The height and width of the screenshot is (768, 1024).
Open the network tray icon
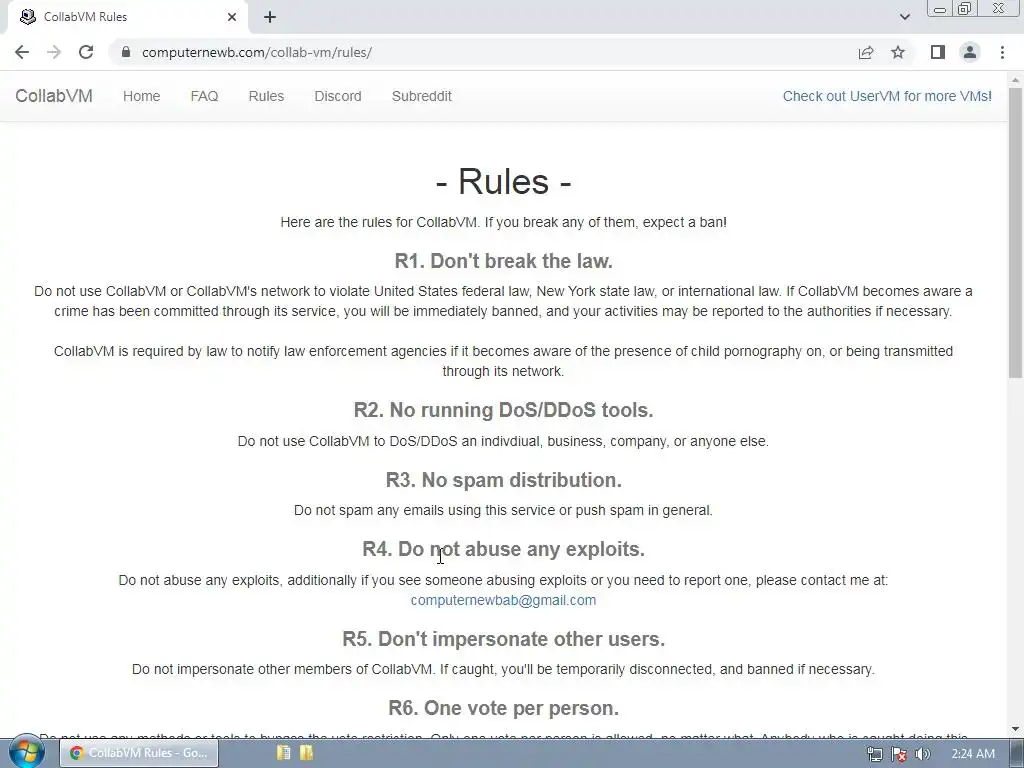(874, 754)
